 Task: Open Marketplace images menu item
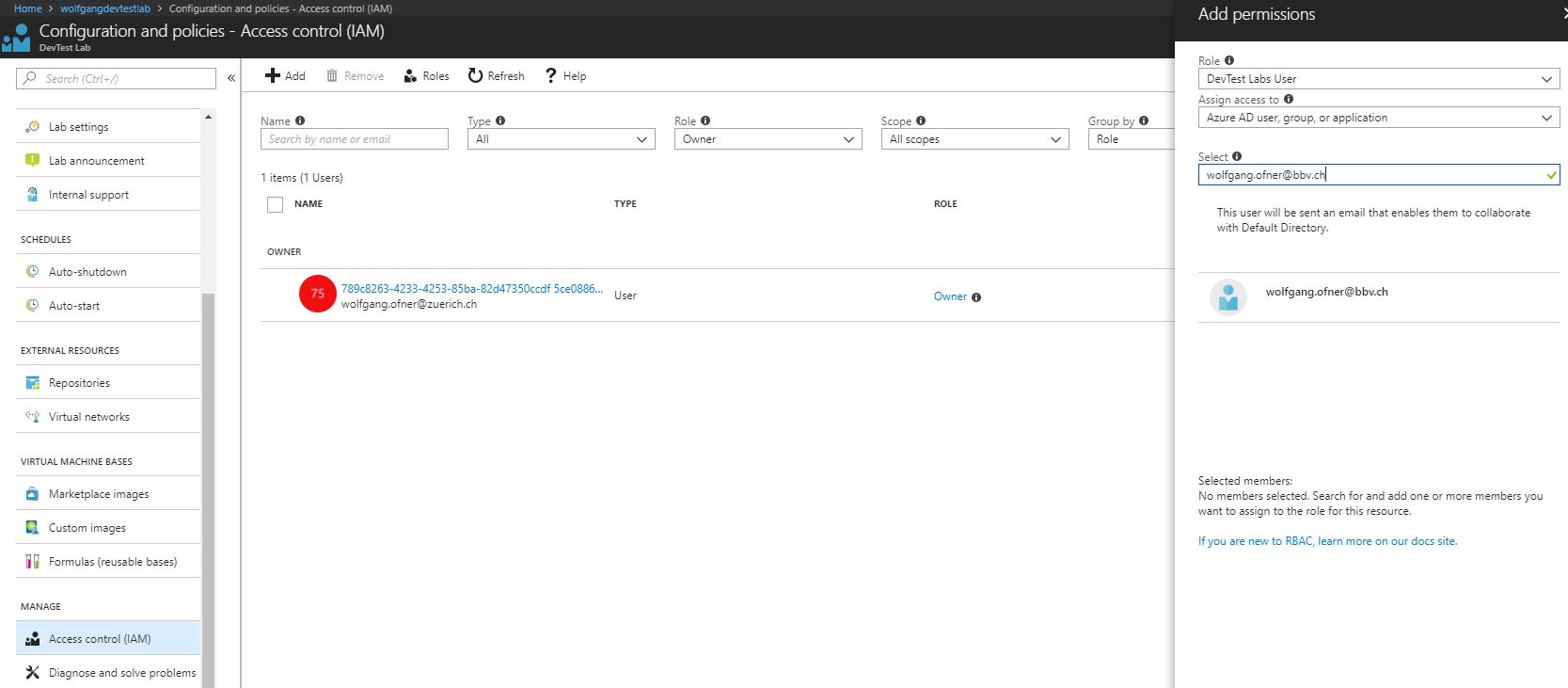tap(108, 493)
